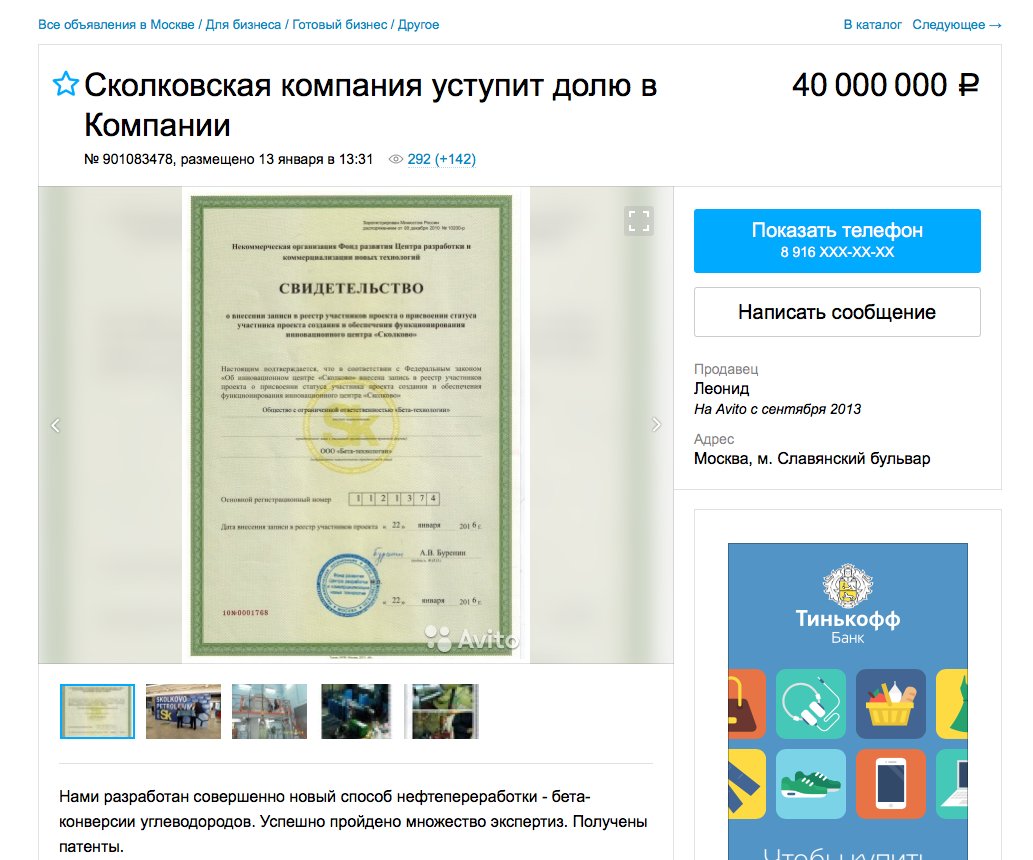Click the price 40 000 000 ₽
The height and width of the screenshot is (860, 1033).
point(885,85)
